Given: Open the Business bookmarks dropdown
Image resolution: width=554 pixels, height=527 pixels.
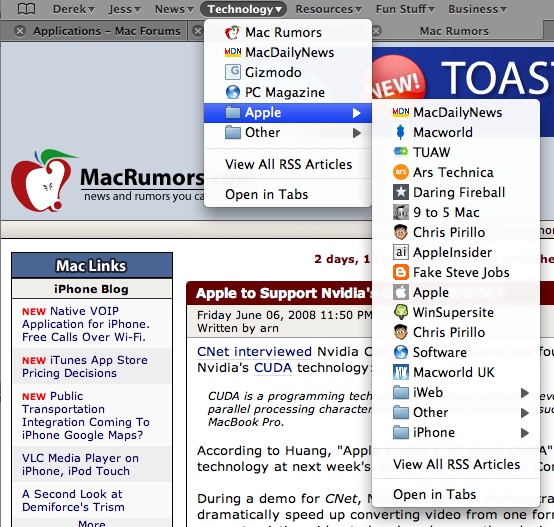Looking at the screenshot, I should click(477, 9).
